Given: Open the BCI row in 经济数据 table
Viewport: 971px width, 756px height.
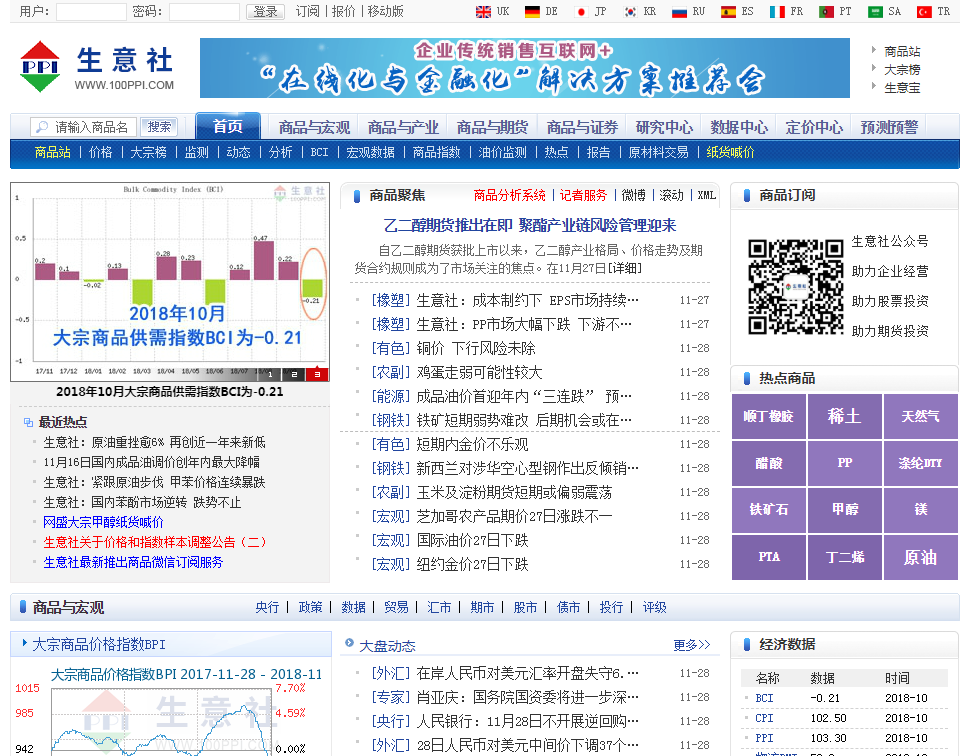Looking at the screenshot, I should (x=845, y=698).
